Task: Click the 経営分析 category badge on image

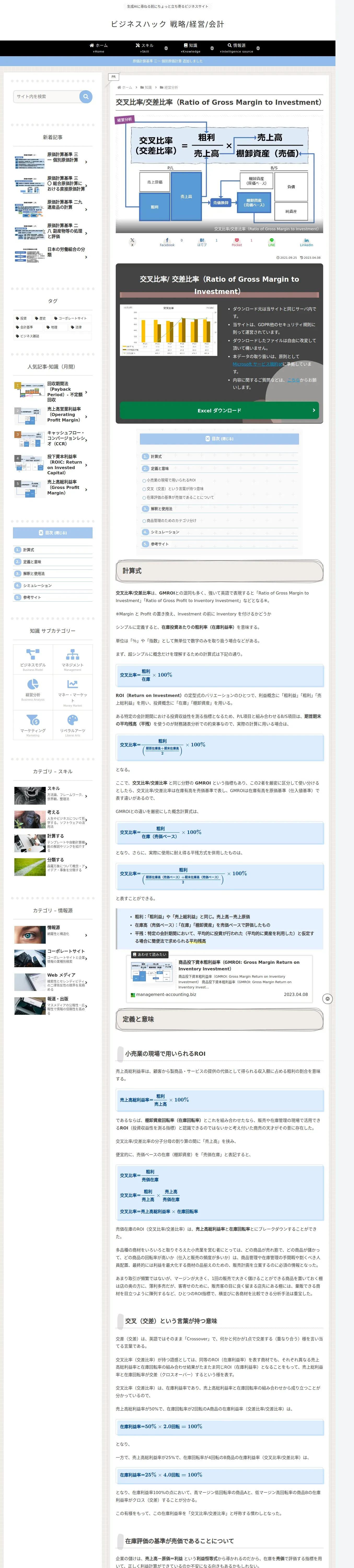Action: click(124, 120)
